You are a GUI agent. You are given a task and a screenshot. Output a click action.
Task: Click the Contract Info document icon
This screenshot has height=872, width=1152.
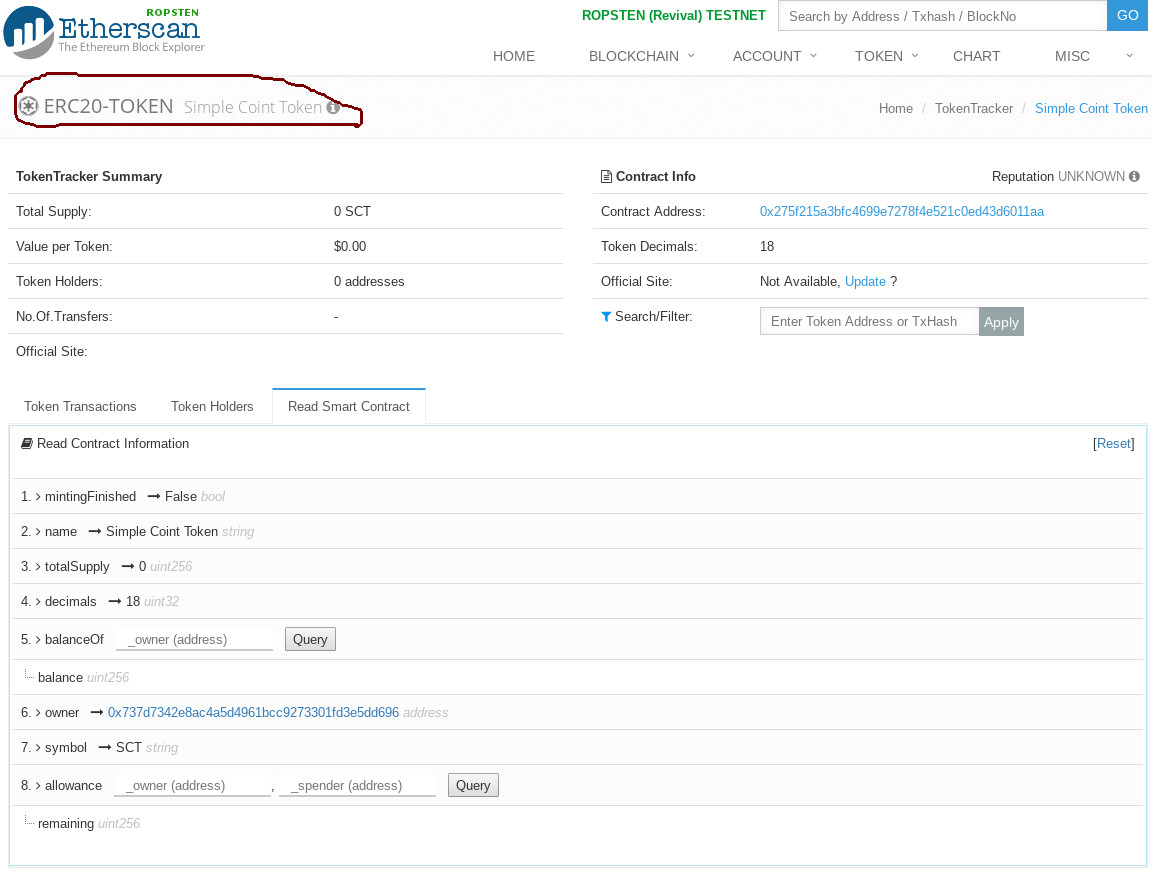pyautogui.click(x=606, y=176)
